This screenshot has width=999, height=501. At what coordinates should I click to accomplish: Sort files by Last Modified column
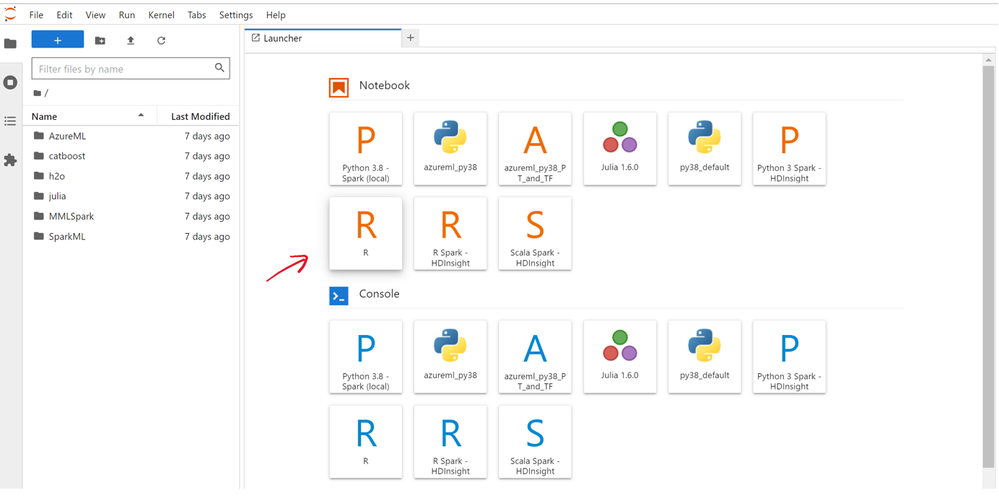pyautogui.click(x=198, y=117)
